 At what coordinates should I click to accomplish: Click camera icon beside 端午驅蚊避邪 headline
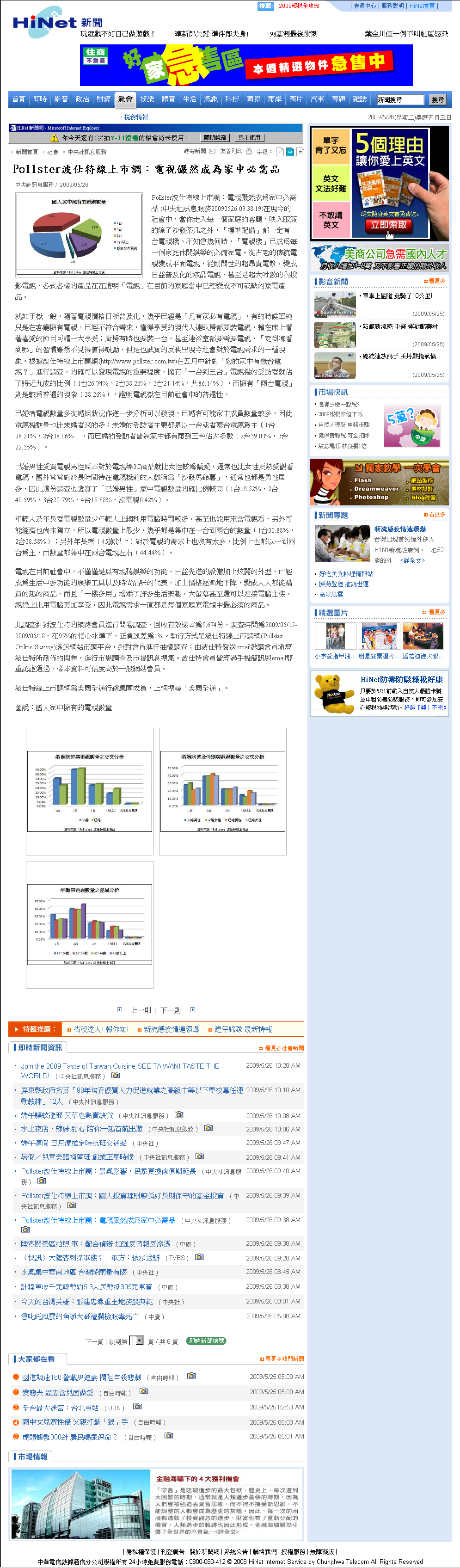178,1114
